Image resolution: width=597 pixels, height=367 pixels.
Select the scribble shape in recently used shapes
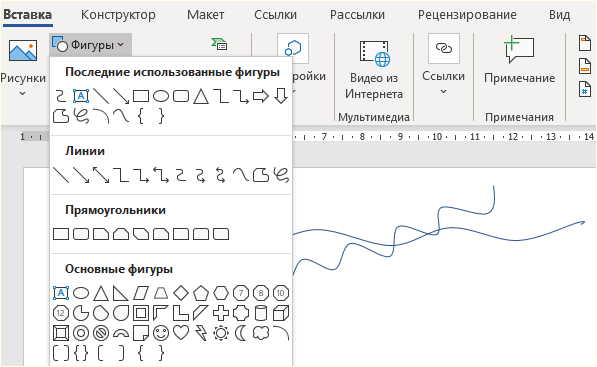[x=81, y=116]
